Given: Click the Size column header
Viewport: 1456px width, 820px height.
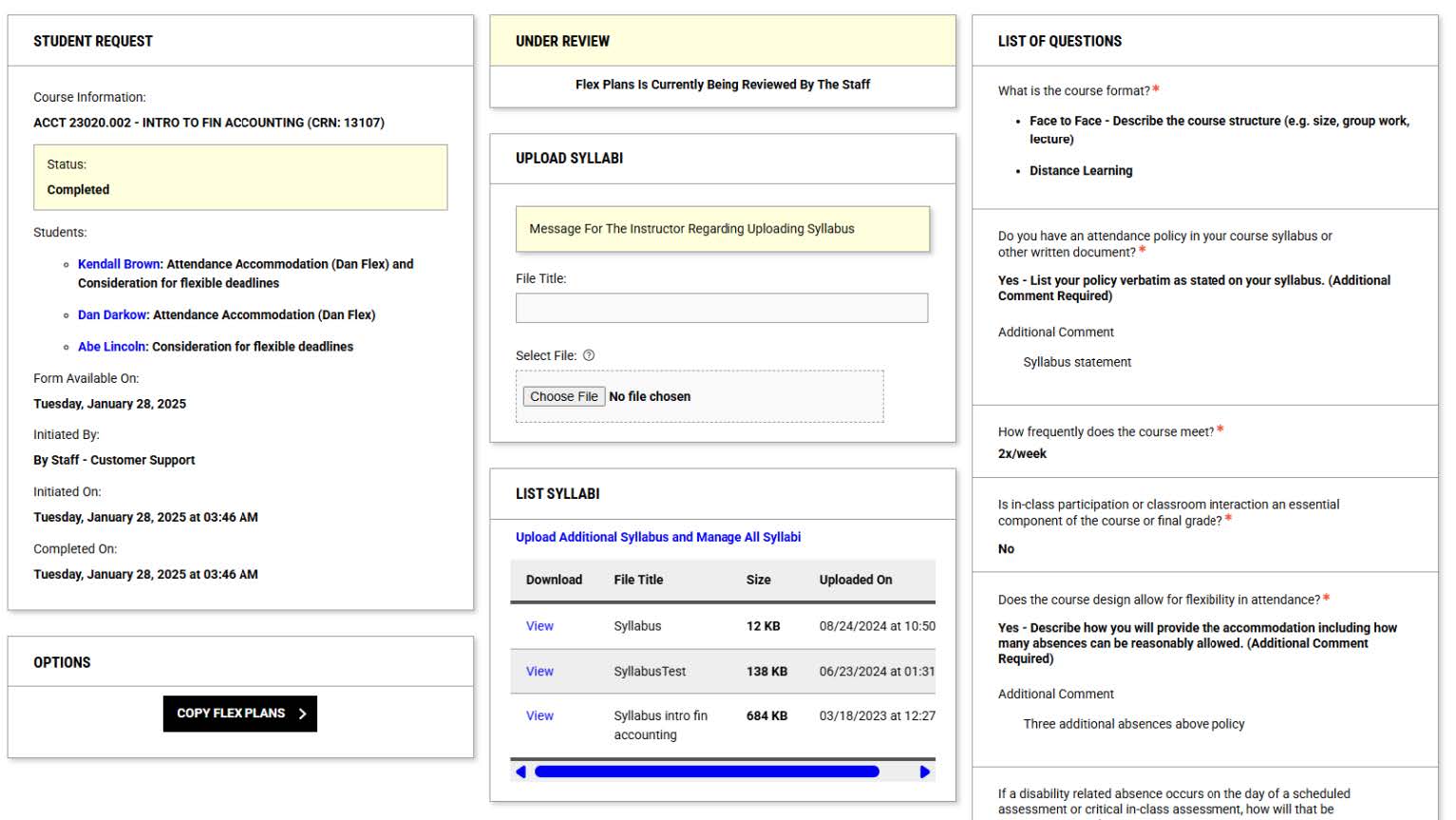Looking at the screenshot, I should pyautogui.click(x=760, y=579).
